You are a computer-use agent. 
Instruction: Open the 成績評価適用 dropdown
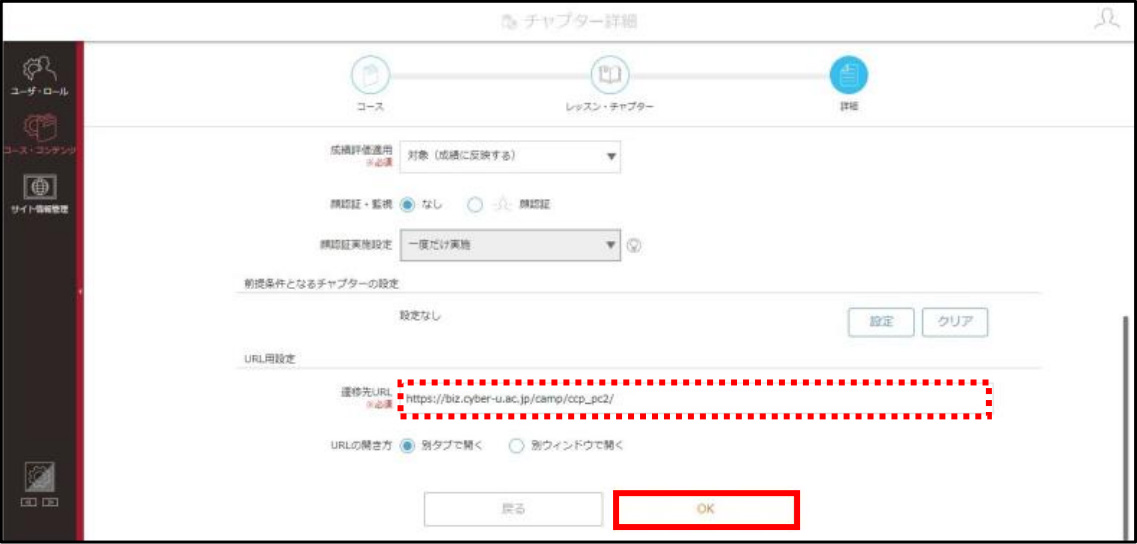tap(510, 157)
